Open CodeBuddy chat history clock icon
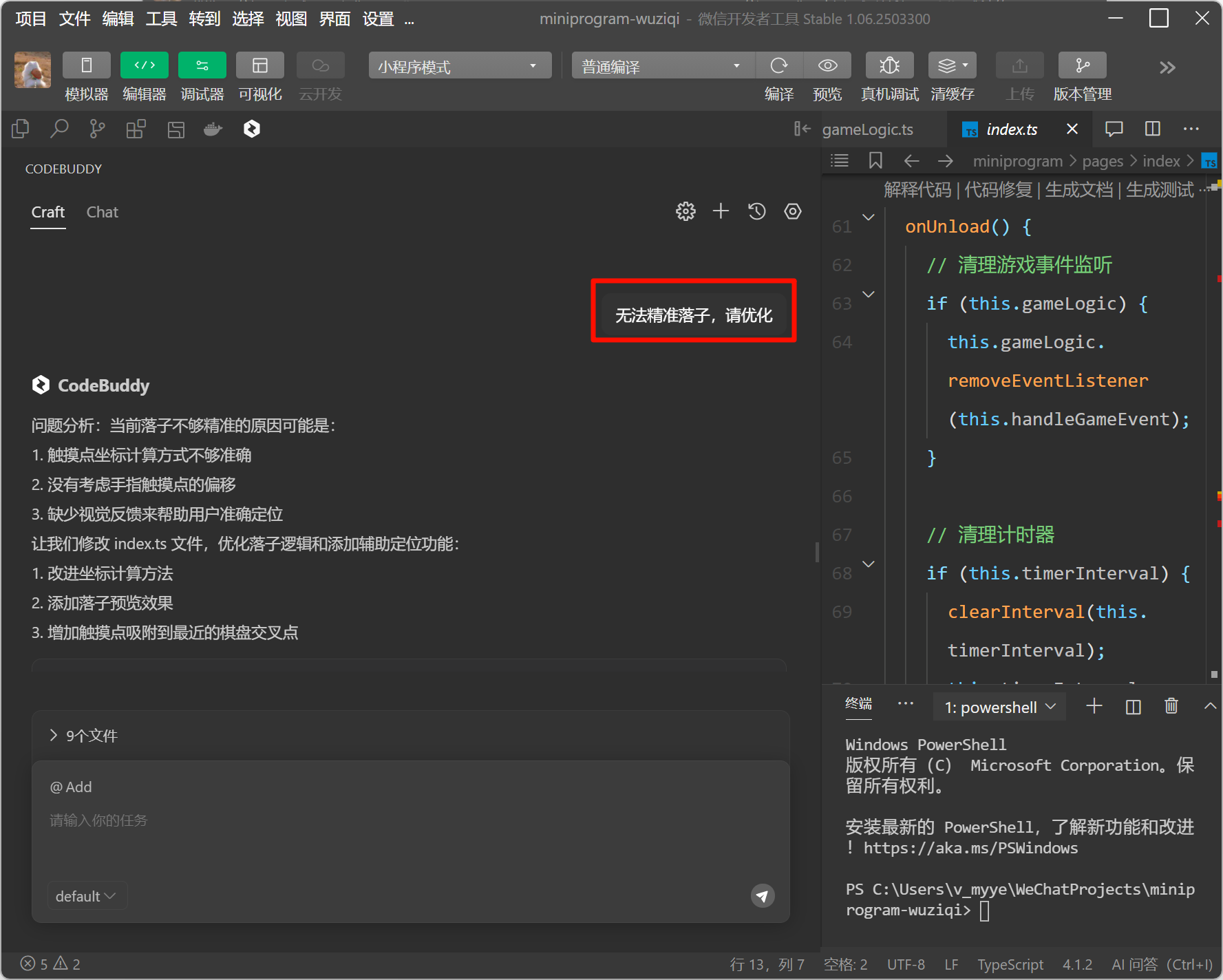The image size is (1223, 980). [x=757, y=211]
